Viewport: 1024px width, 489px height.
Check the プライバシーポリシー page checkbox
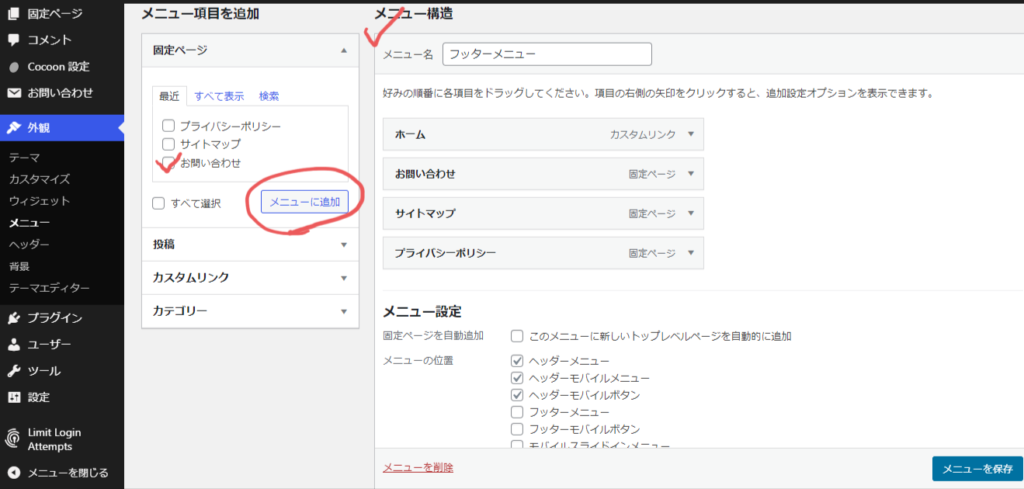(169, 126)
